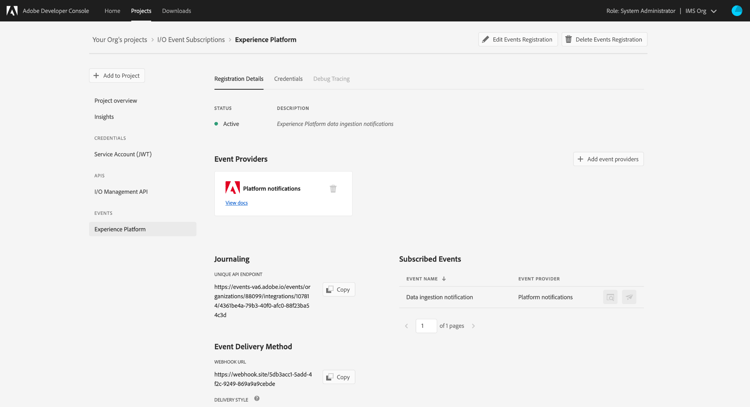Sort by Event Name arrow
This screenshot has height=407, width=750.
tap(444, 278)
